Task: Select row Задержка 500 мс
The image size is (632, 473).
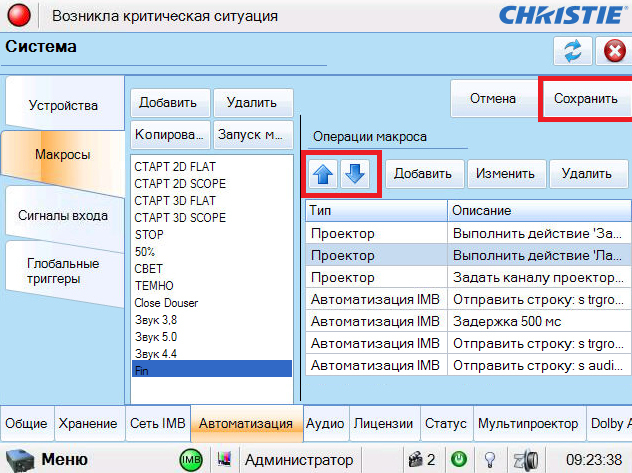Action: [x=468, y=321]
